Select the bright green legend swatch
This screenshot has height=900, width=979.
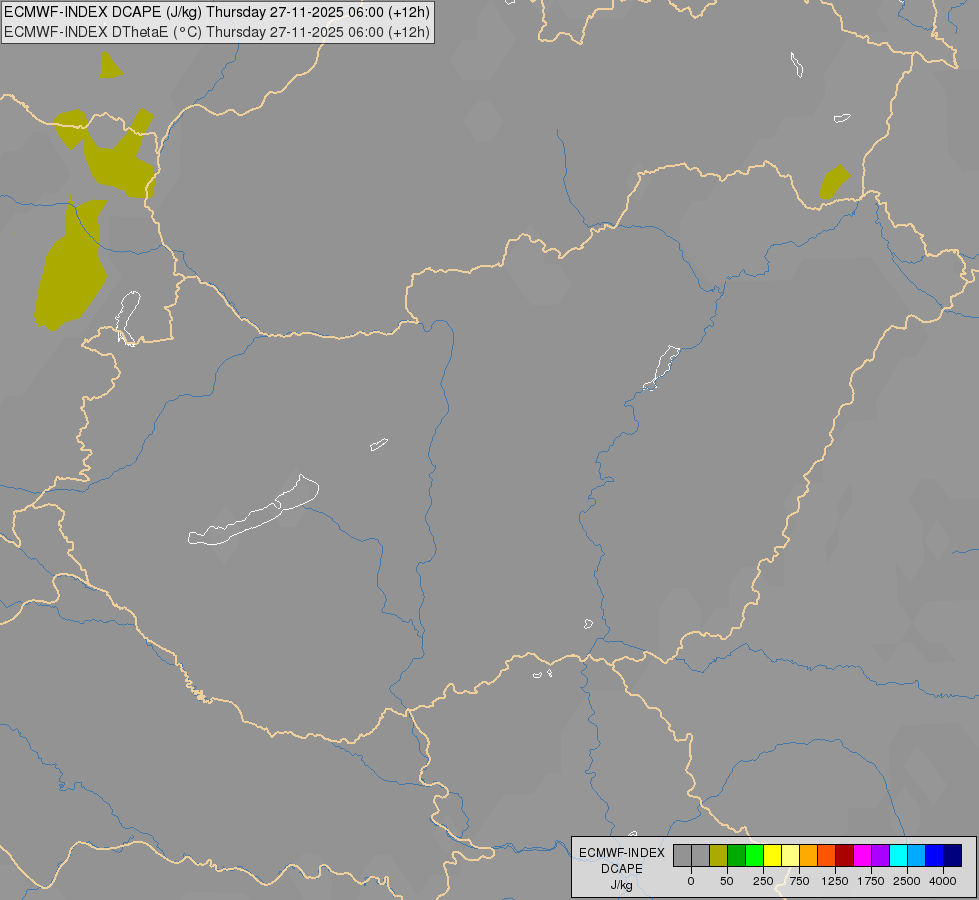pos(754,856)
